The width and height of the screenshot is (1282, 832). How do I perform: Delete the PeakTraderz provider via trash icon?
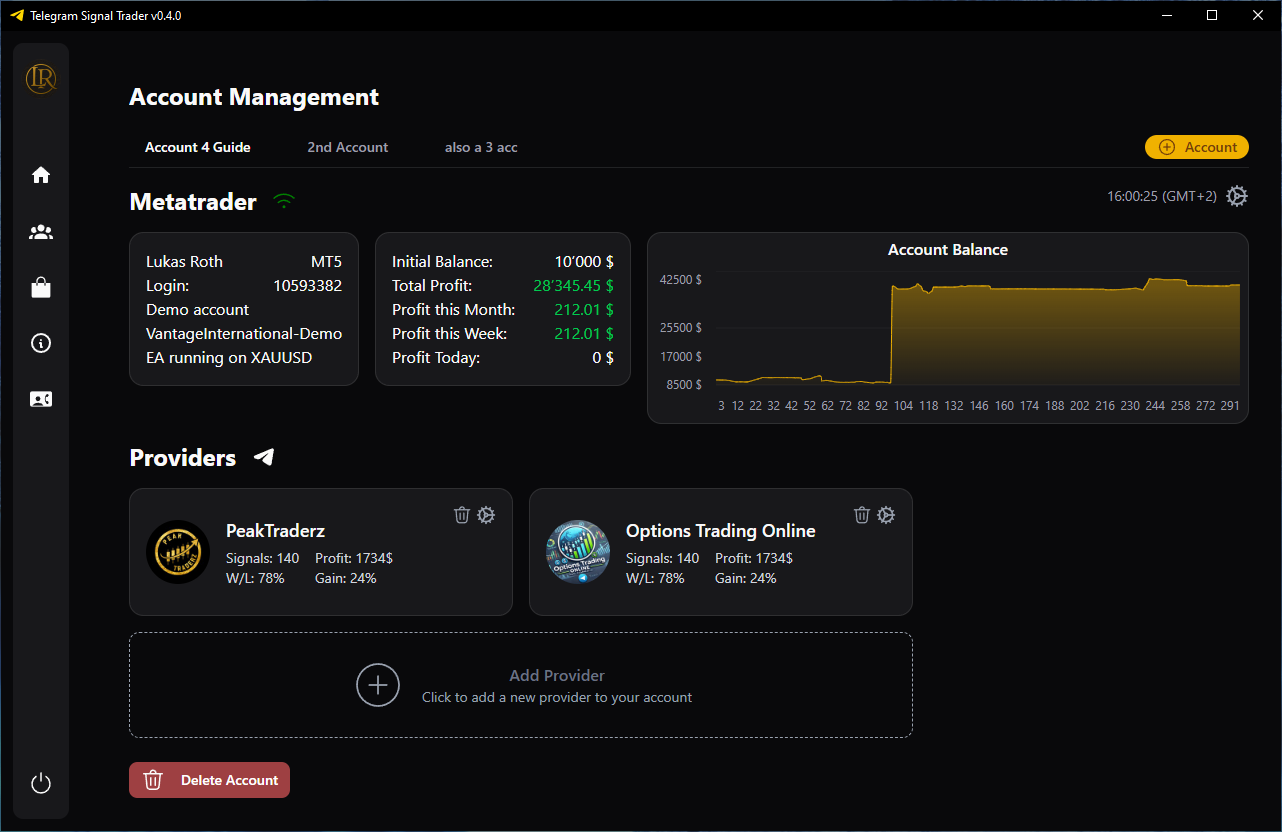[462, 515]
